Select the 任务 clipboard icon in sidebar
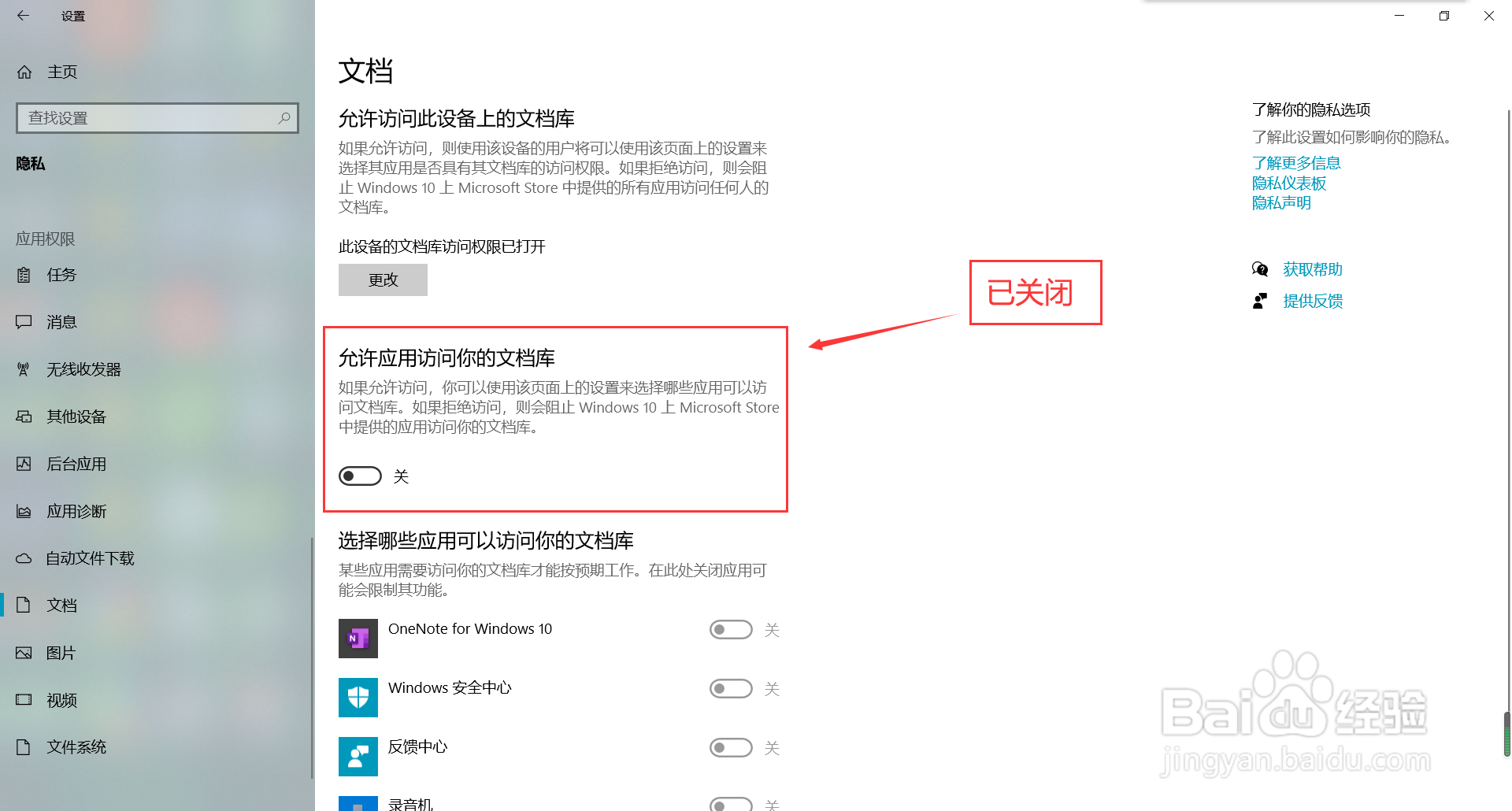The height and width of the screenshot is (811, 1512). click(24, 275)
